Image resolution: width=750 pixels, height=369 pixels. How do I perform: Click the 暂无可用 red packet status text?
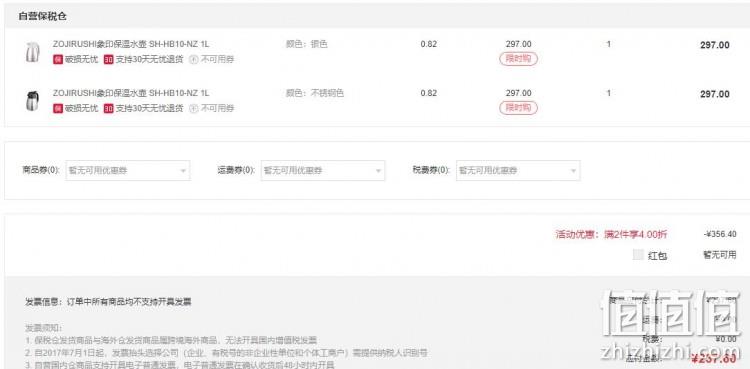719,255
